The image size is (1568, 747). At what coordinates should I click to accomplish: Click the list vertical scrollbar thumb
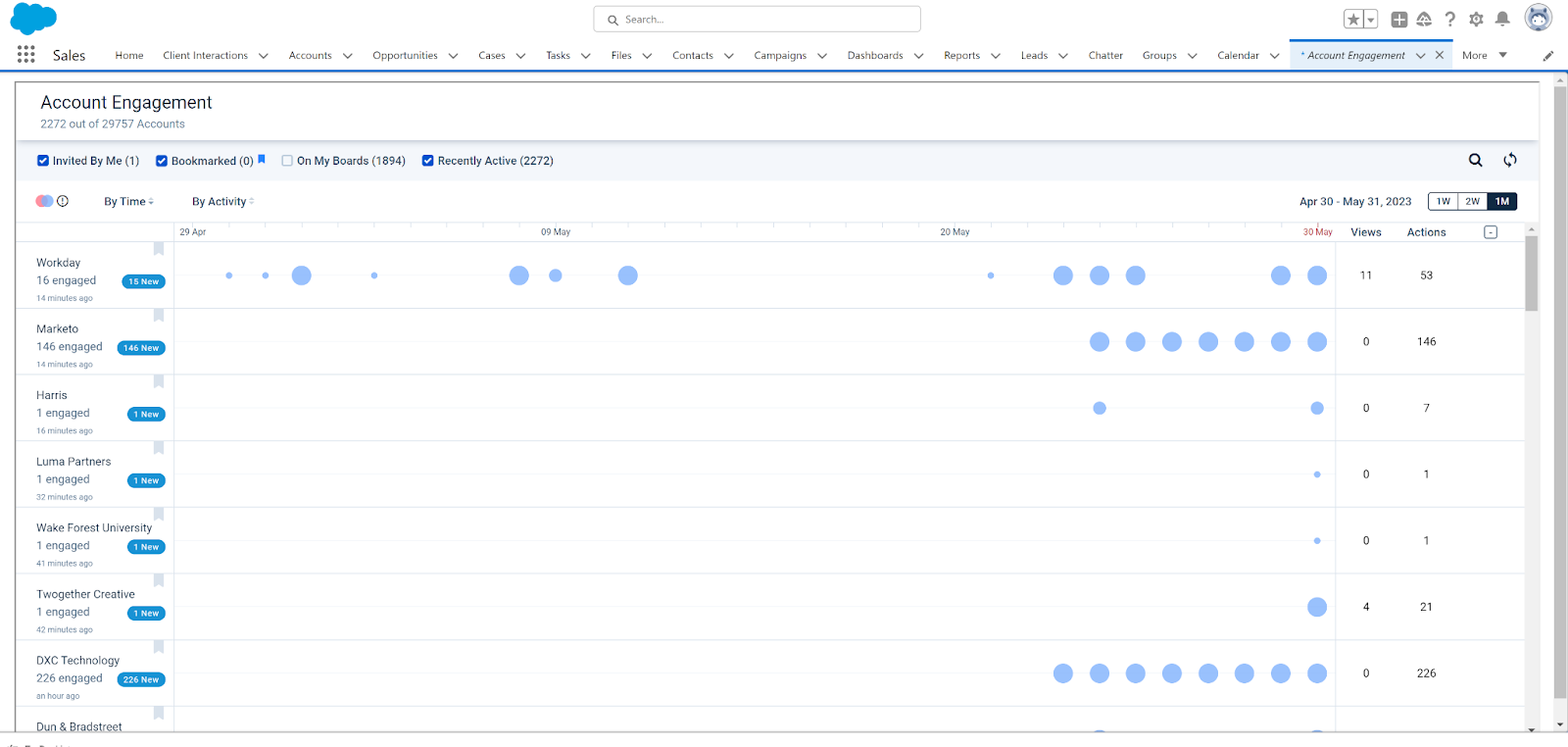coord(1532,274)
